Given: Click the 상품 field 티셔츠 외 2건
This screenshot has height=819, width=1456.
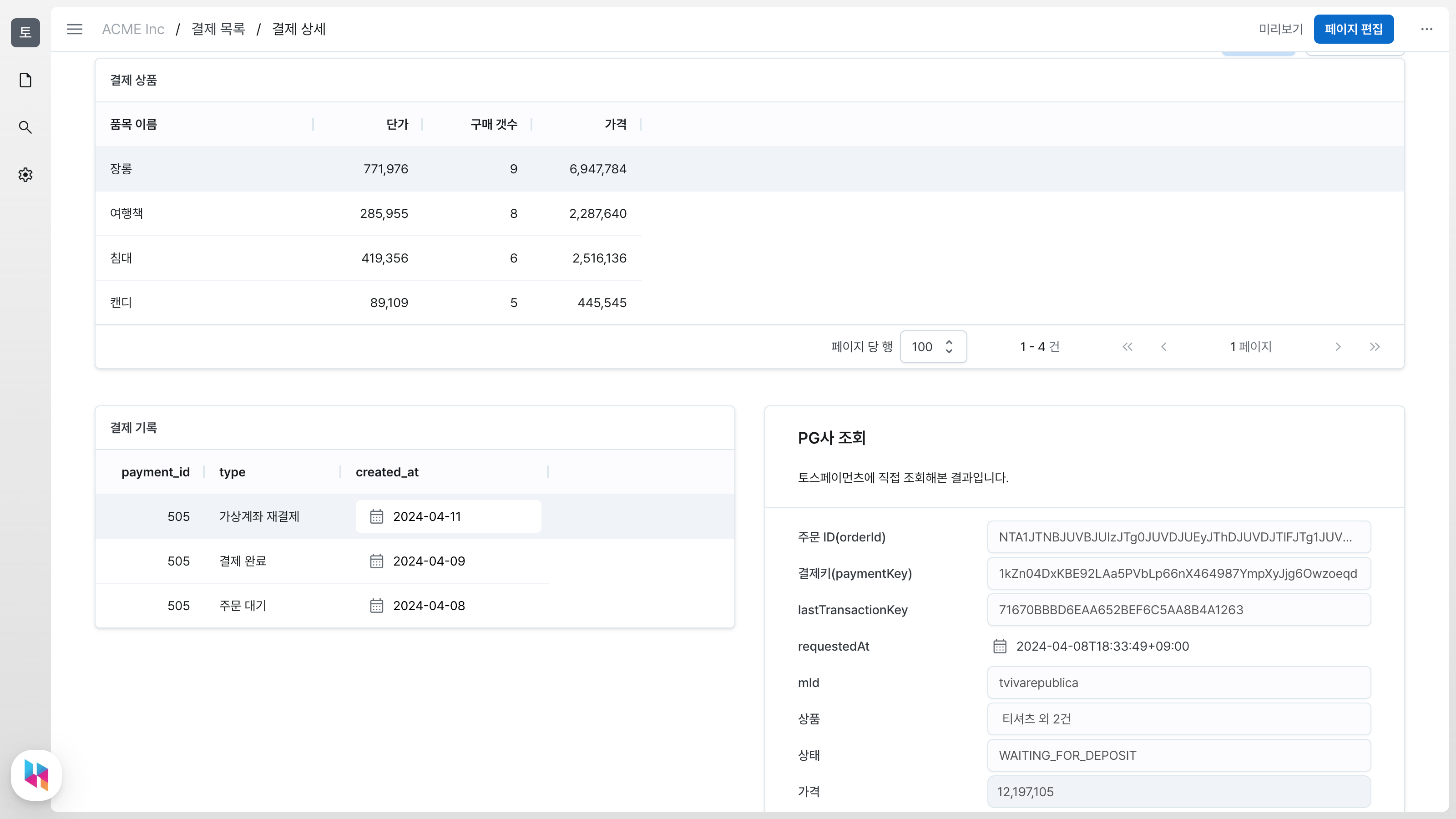Looking at the screenshot, I should point(1179,718).
